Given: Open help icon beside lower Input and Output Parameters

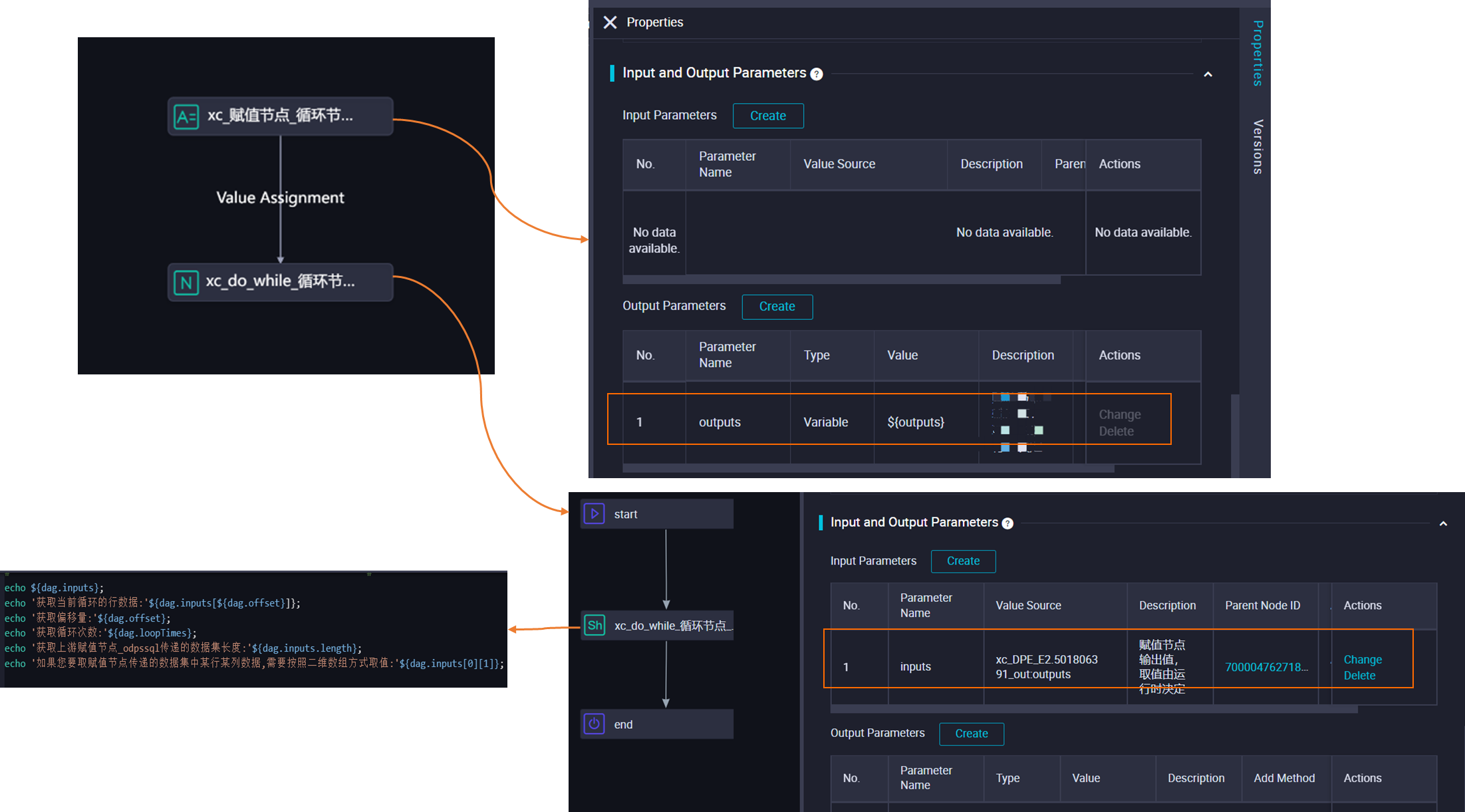Looking at the screenshot, I should (x=1007, y=523).
